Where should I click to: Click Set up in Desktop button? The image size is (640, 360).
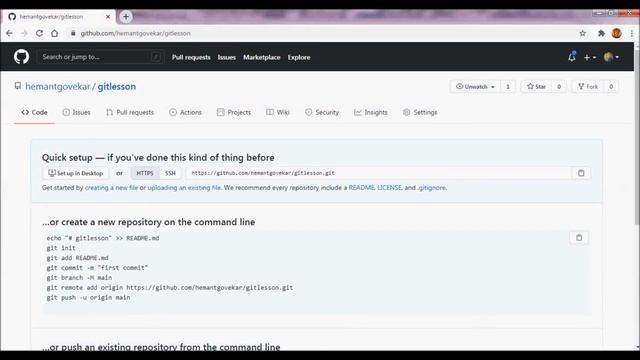(x=76, y=173)
